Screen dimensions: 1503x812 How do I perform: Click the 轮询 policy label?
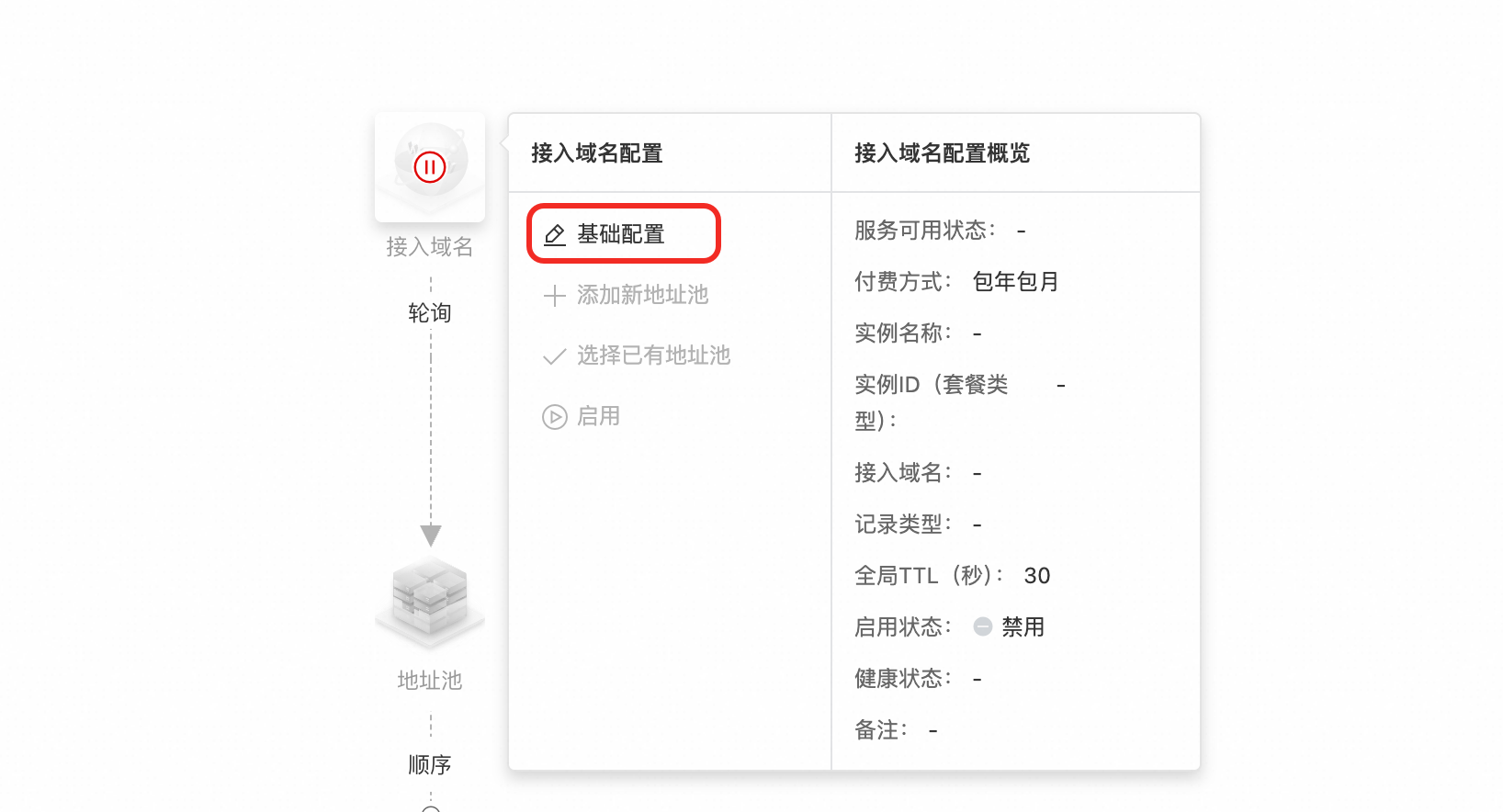coord(430,313)
